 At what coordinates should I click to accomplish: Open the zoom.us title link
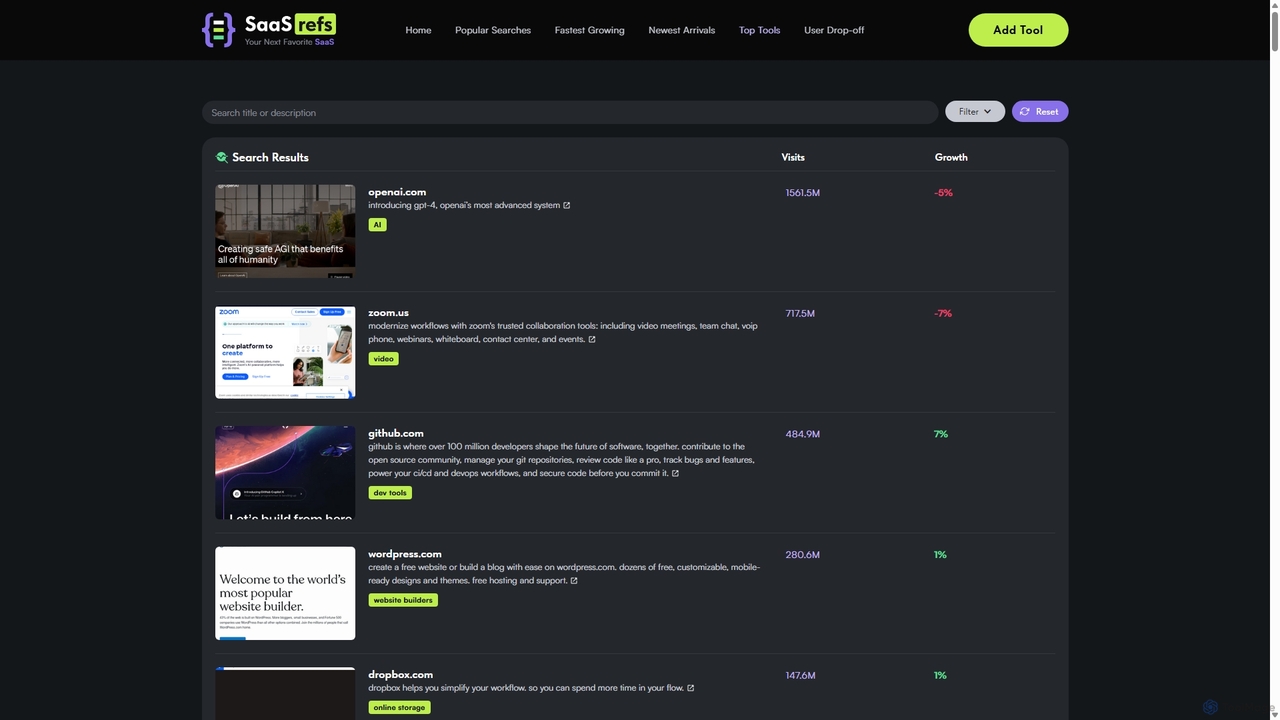pos(388,313)
